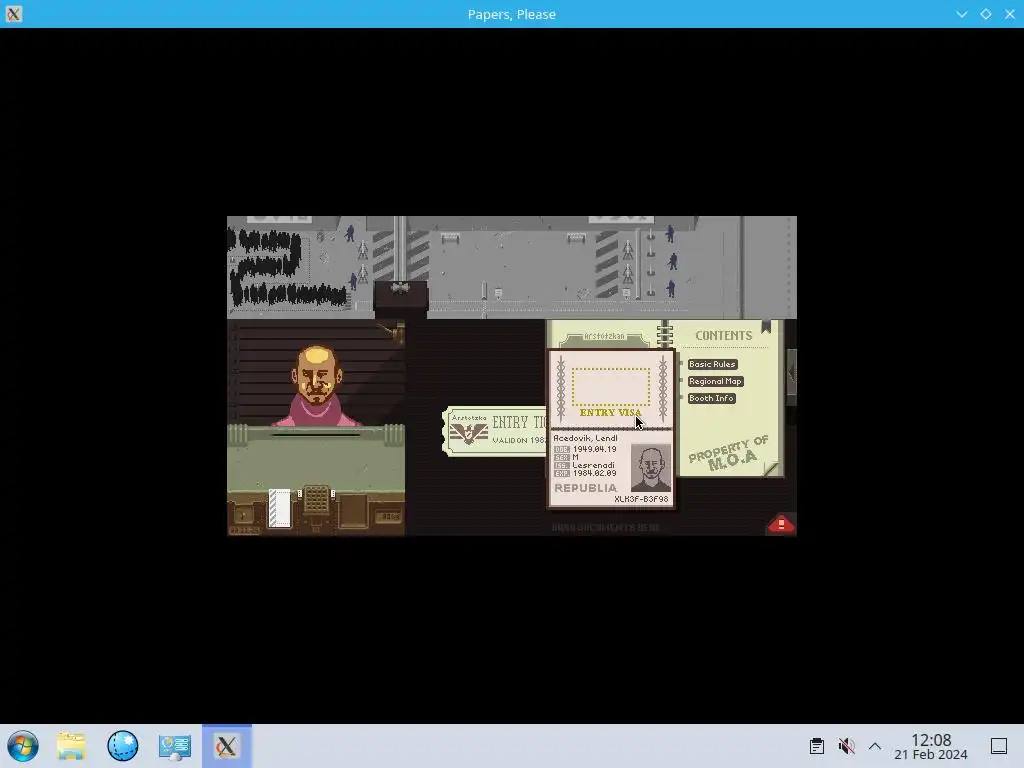1024x768 pixels.
Task: Open the Basic Rules page
Action: pos(712,364)
